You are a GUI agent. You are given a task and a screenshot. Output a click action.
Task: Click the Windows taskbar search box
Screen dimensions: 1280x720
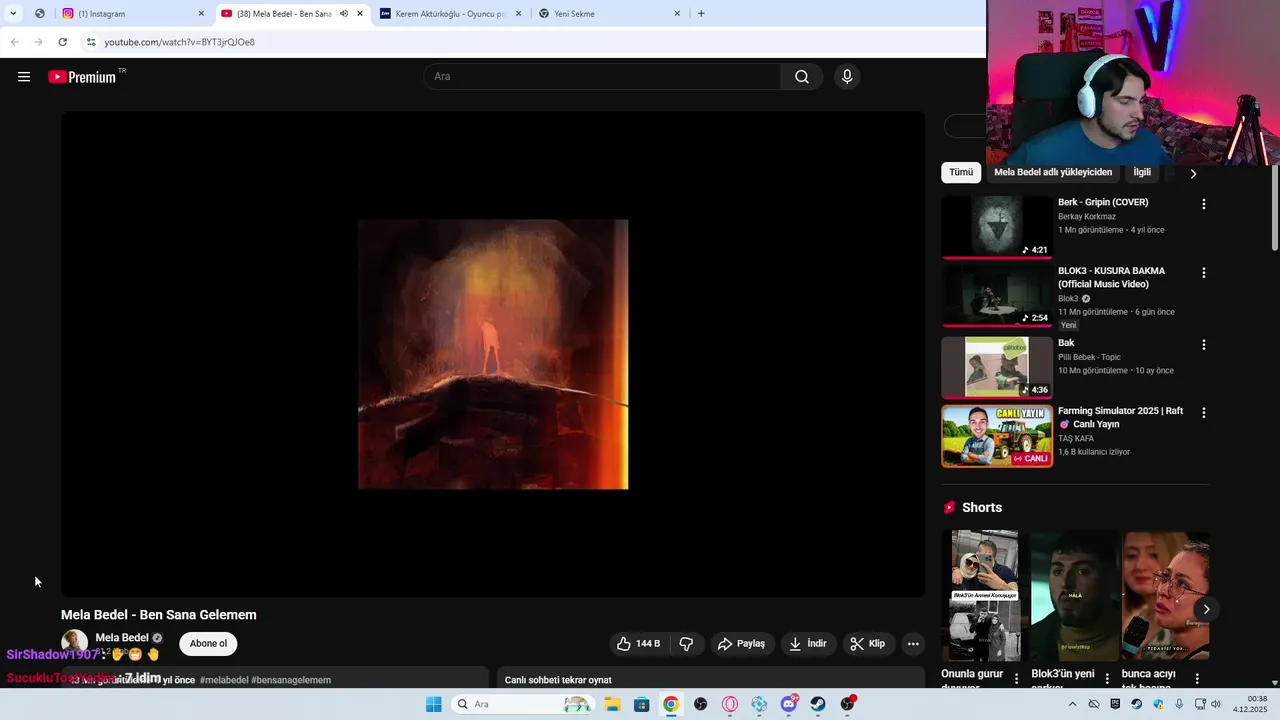pyautogui.click(x=522, y=704)
